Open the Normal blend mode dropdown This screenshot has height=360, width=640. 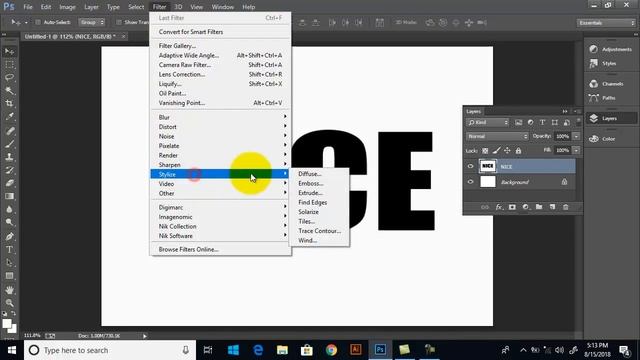(497, 136)
